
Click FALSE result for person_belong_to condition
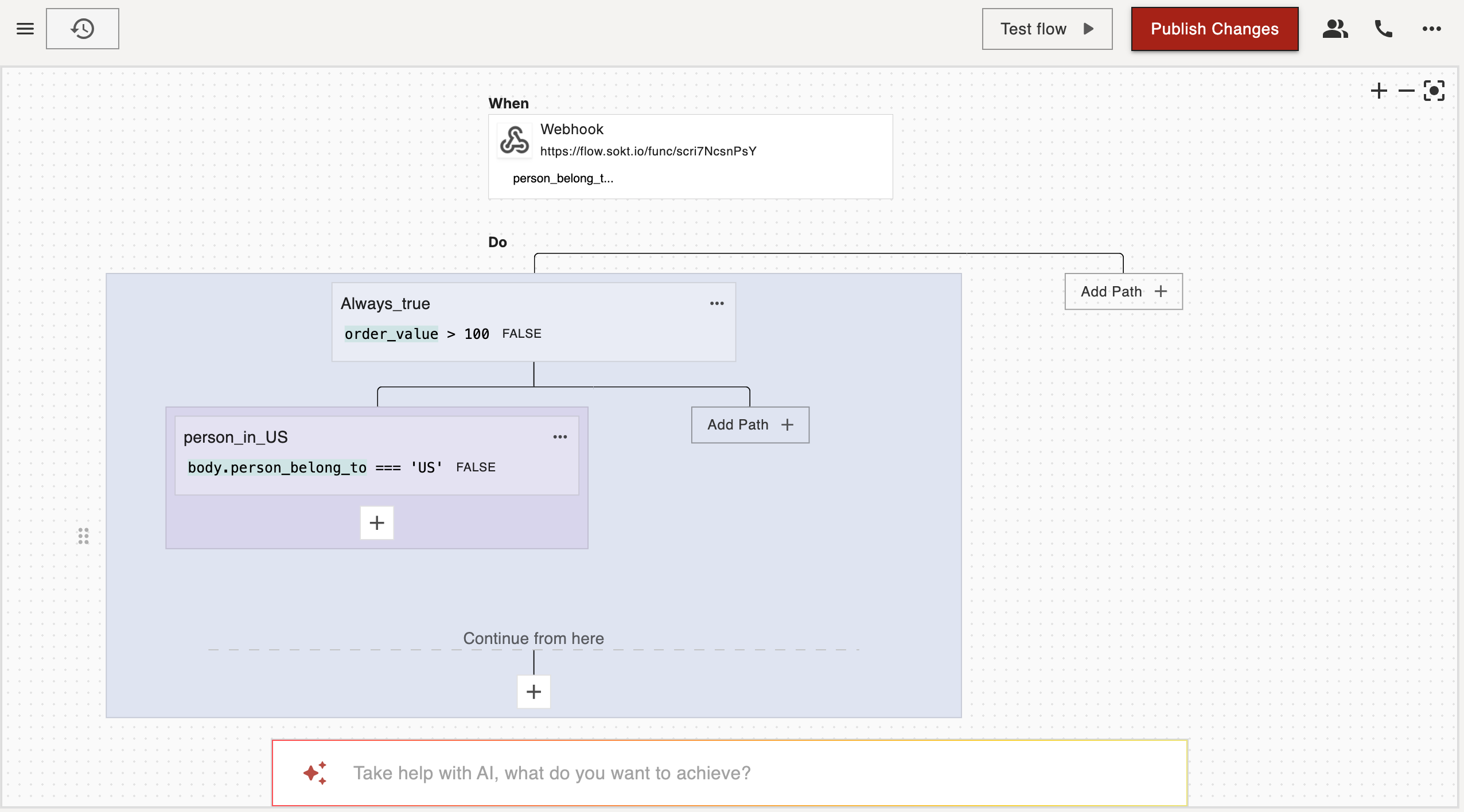click(476, 467)
